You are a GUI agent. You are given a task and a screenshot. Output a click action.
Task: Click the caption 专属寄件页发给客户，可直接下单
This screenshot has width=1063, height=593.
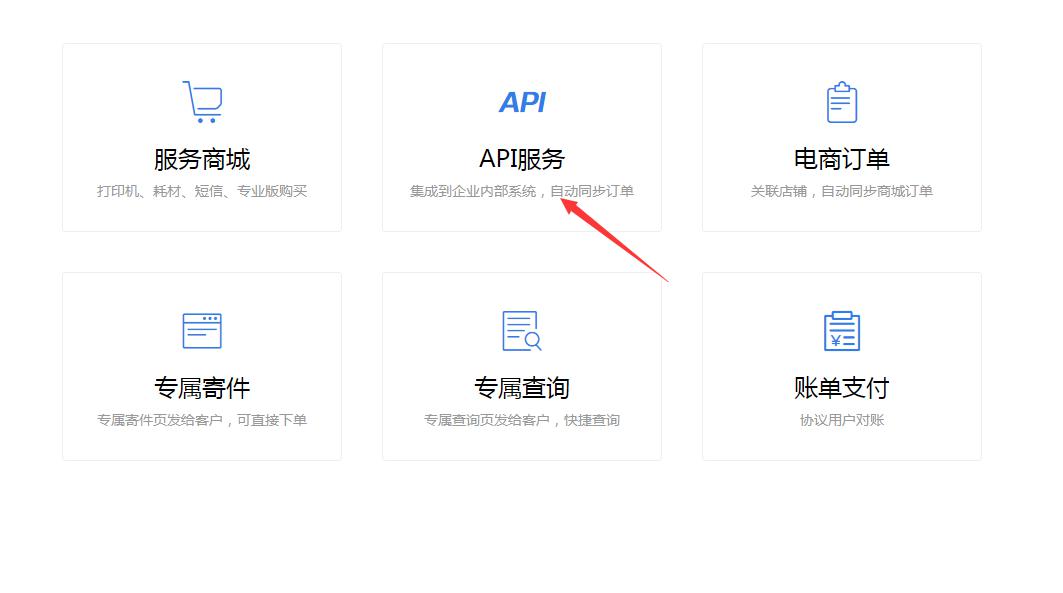pos(202,420)
